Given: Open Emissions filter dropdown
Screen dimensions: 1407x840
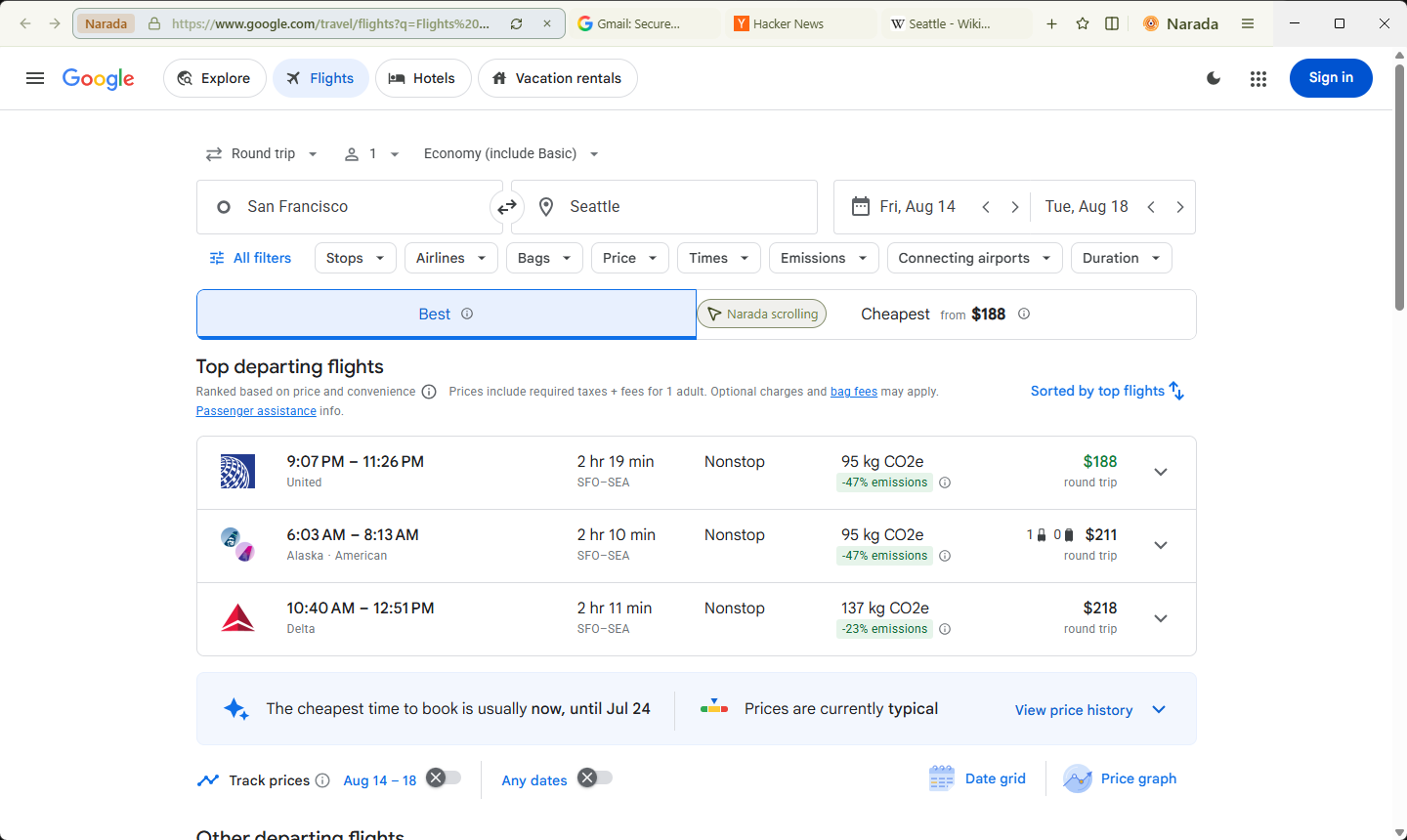Looking at the screenshot, I should 824,258.
